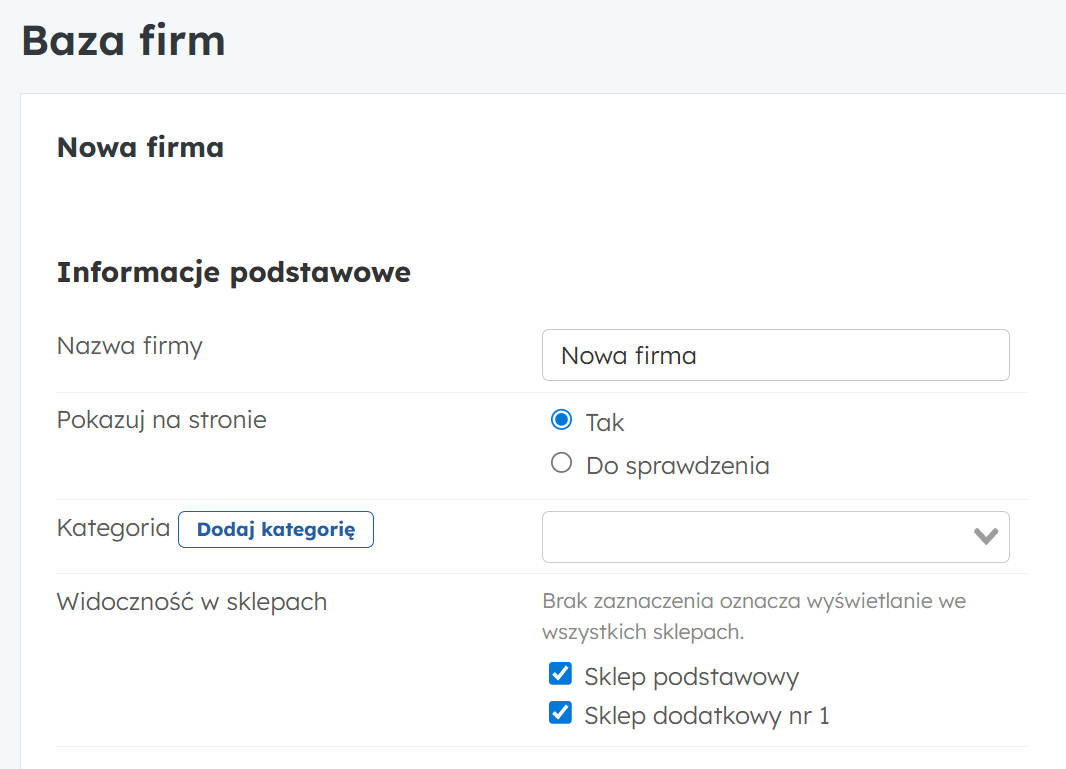Select the "Tak" radio button circle
Image resolution: width=1066 pixels, height=769 pixels.
[561, 420]
